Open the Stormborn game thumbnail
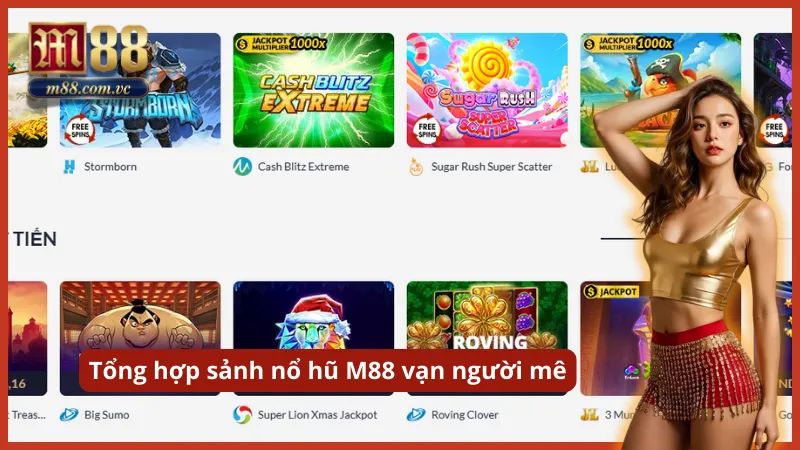Image resolution: width=800 pixels, height=450 pixels. point(140,90)
